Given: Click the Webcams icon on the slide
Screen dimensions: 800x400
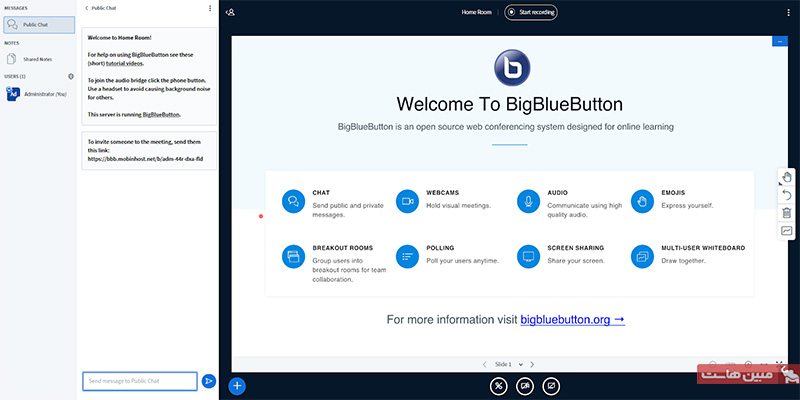Looking at the screenshot, I should pyautogui.click(x=407, y=201).
